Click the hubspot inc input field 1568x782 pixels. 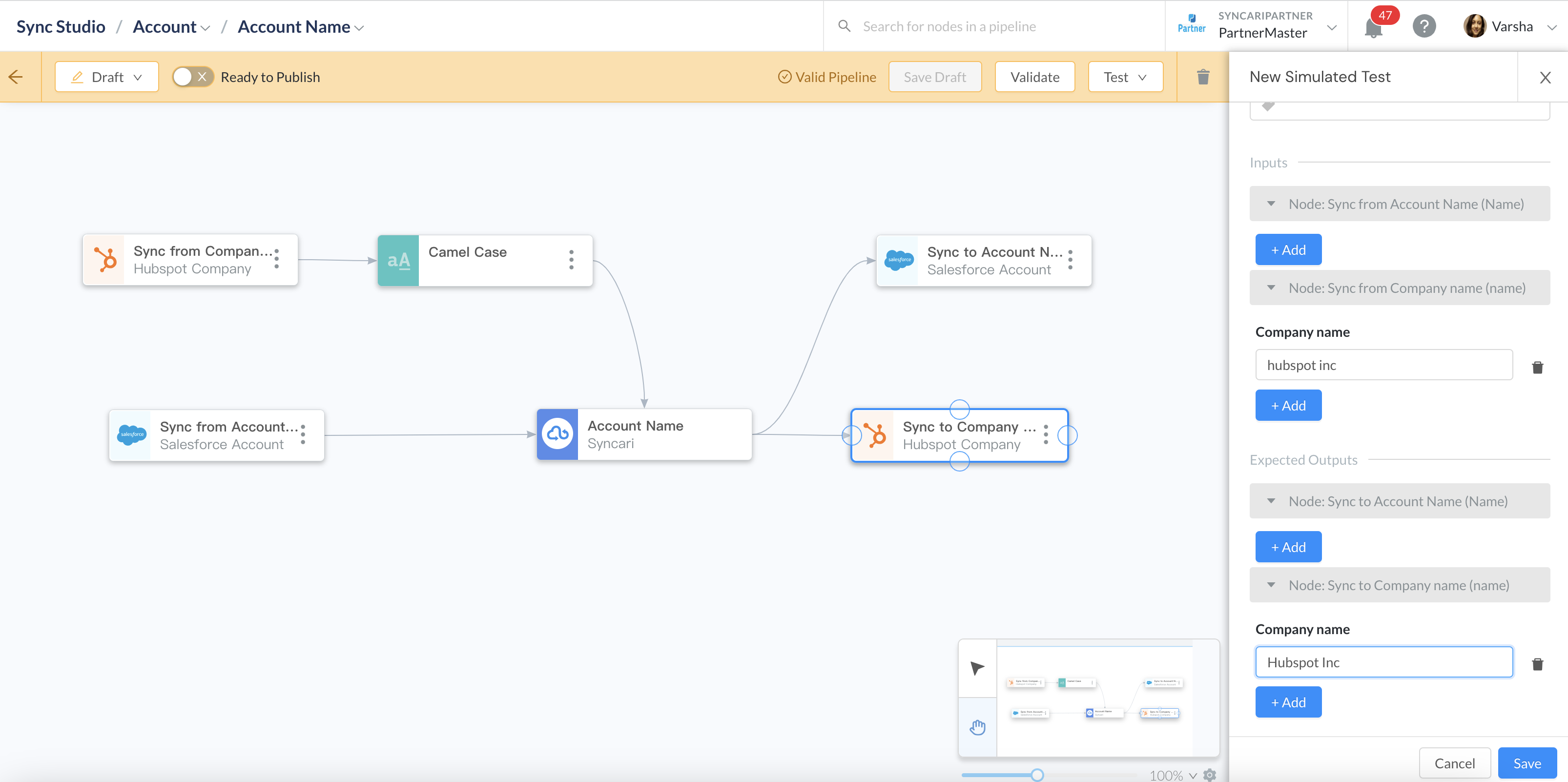pyautogui.click(x=1383, y=365)
